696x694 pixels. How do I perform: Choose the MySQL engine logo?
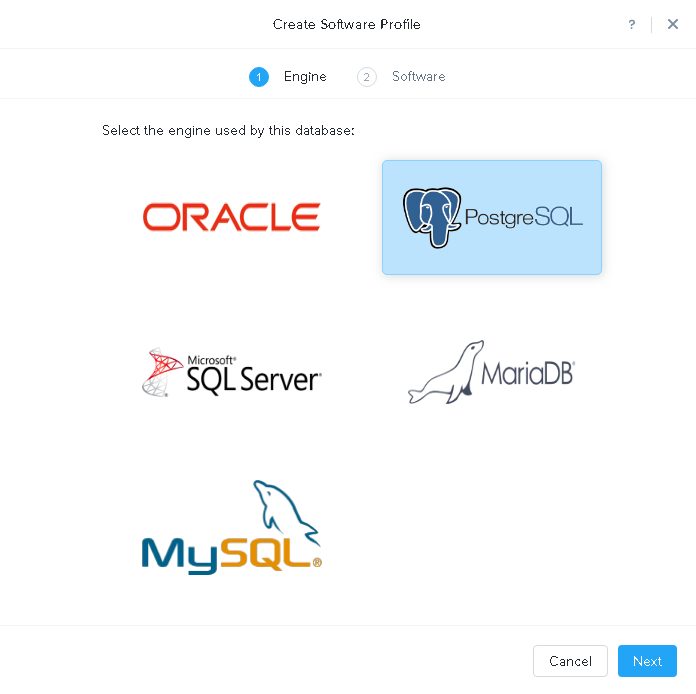click(x=231, y=527)
